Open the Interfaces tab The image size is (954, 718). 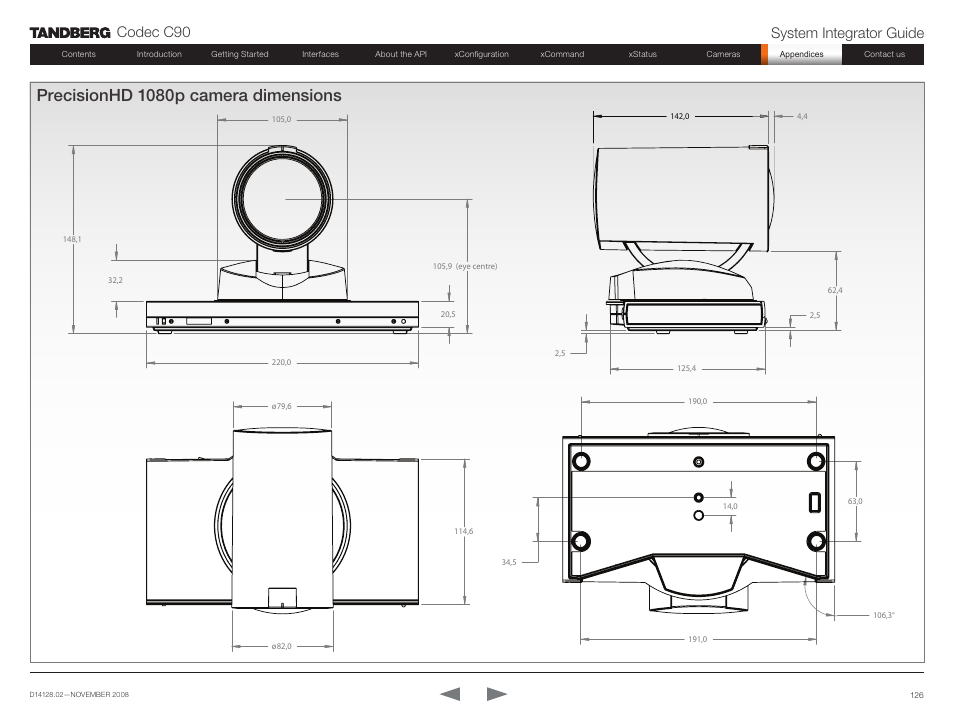click(320, 54)
